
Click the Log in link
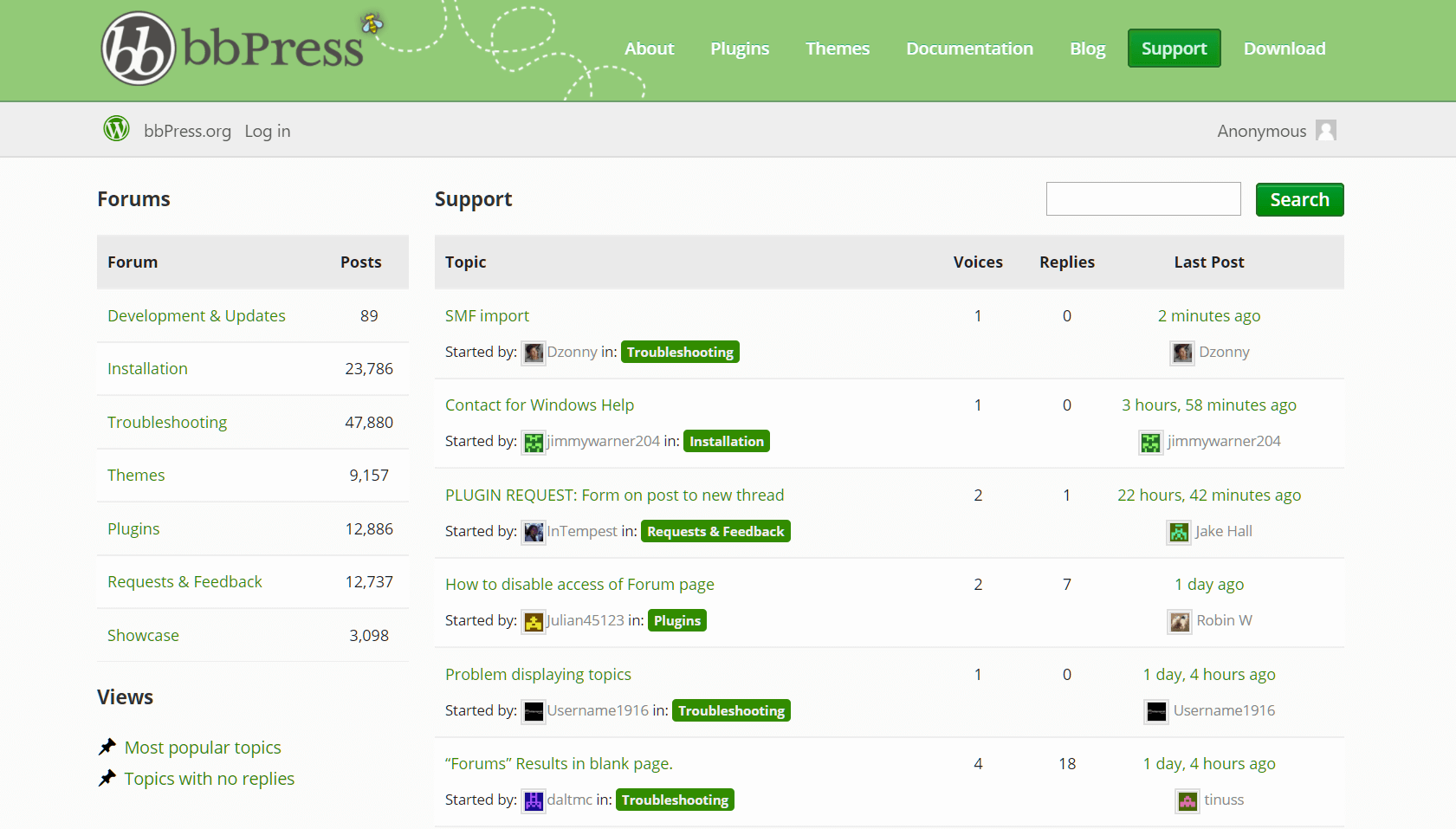point(268,131)
